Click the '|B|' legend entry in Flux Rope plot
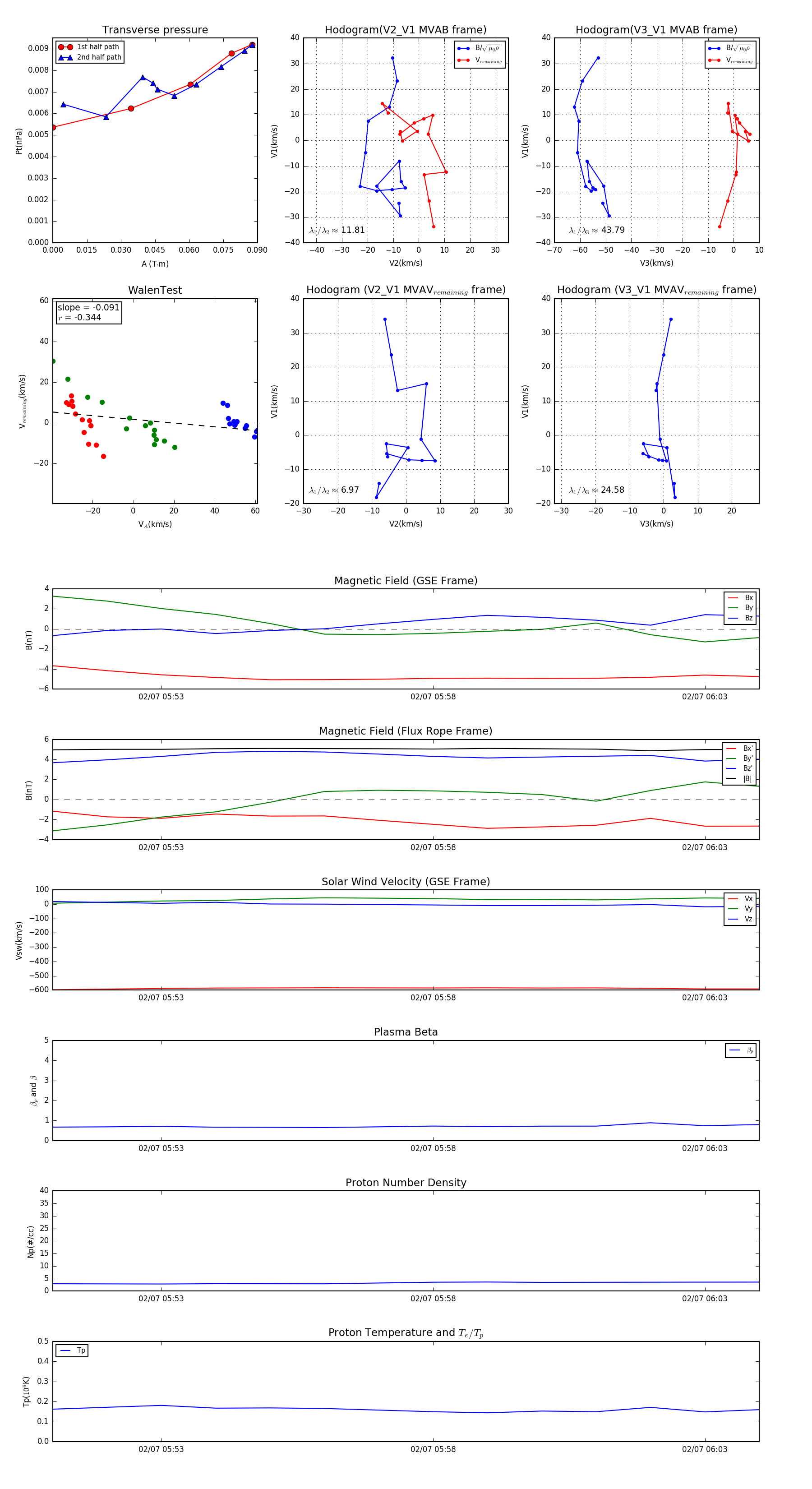The height and width of the screenshot is (1489, 812). (739, 779)
